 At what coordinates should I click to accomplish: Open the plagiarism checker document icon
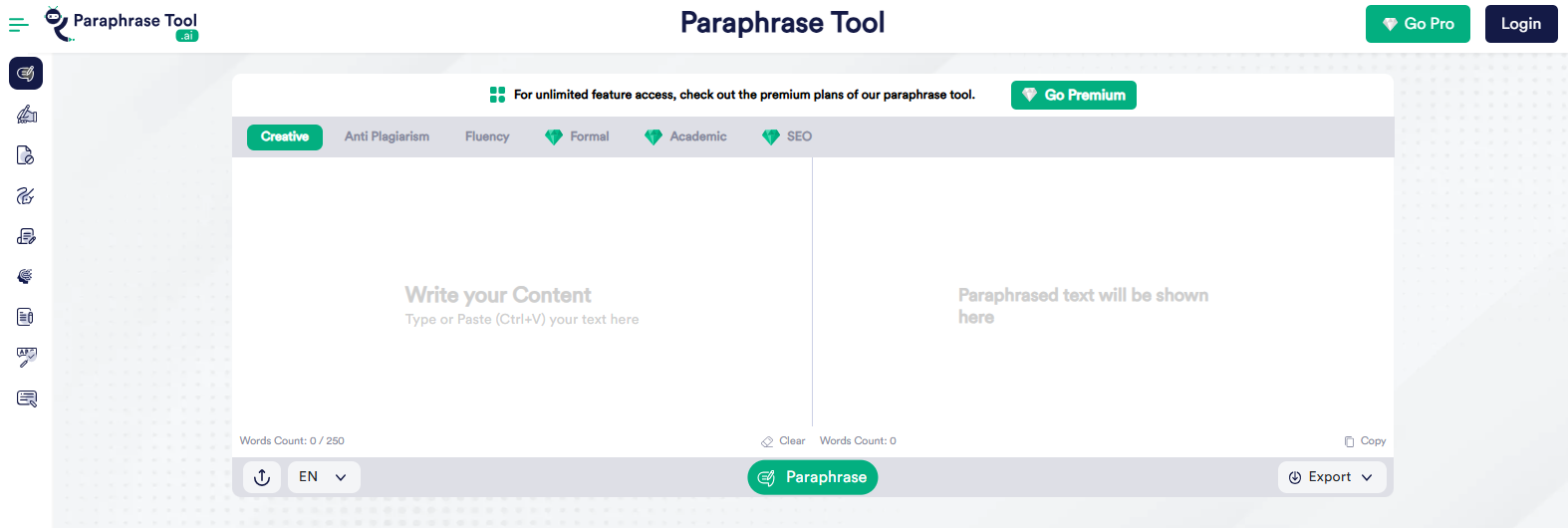[x=26, y=155]
